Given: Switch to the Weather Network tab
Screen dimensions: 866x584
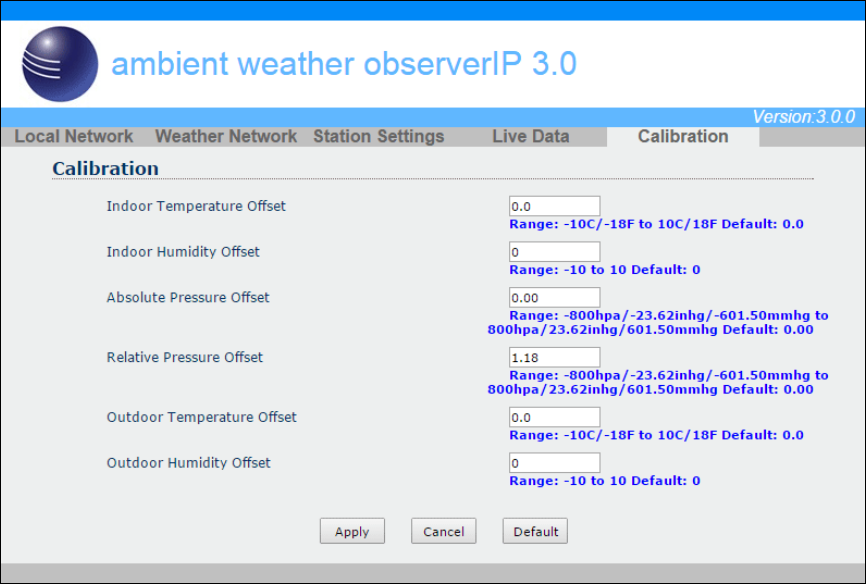Looking at the screenshot, I should click(x=226, y=136).
